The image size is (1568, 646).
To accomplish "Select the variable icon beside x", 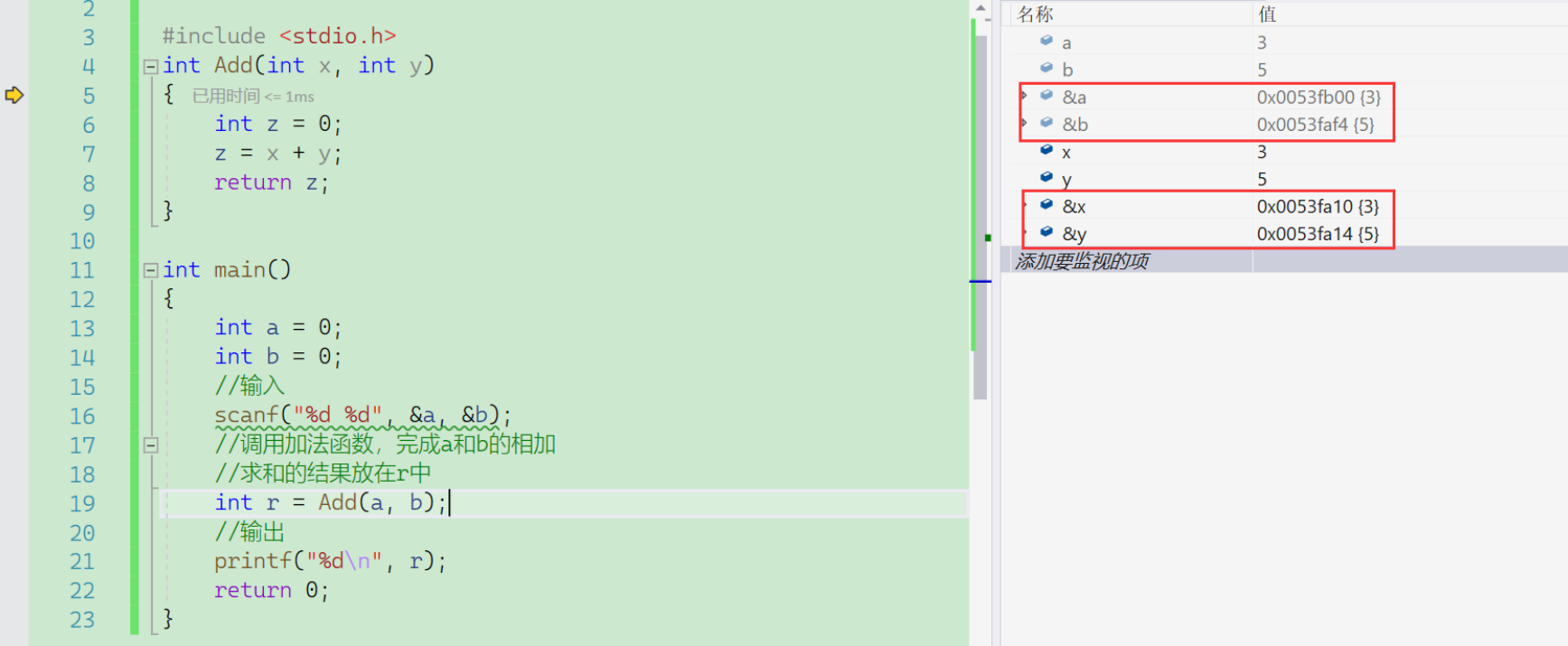I will point(1047,150).
